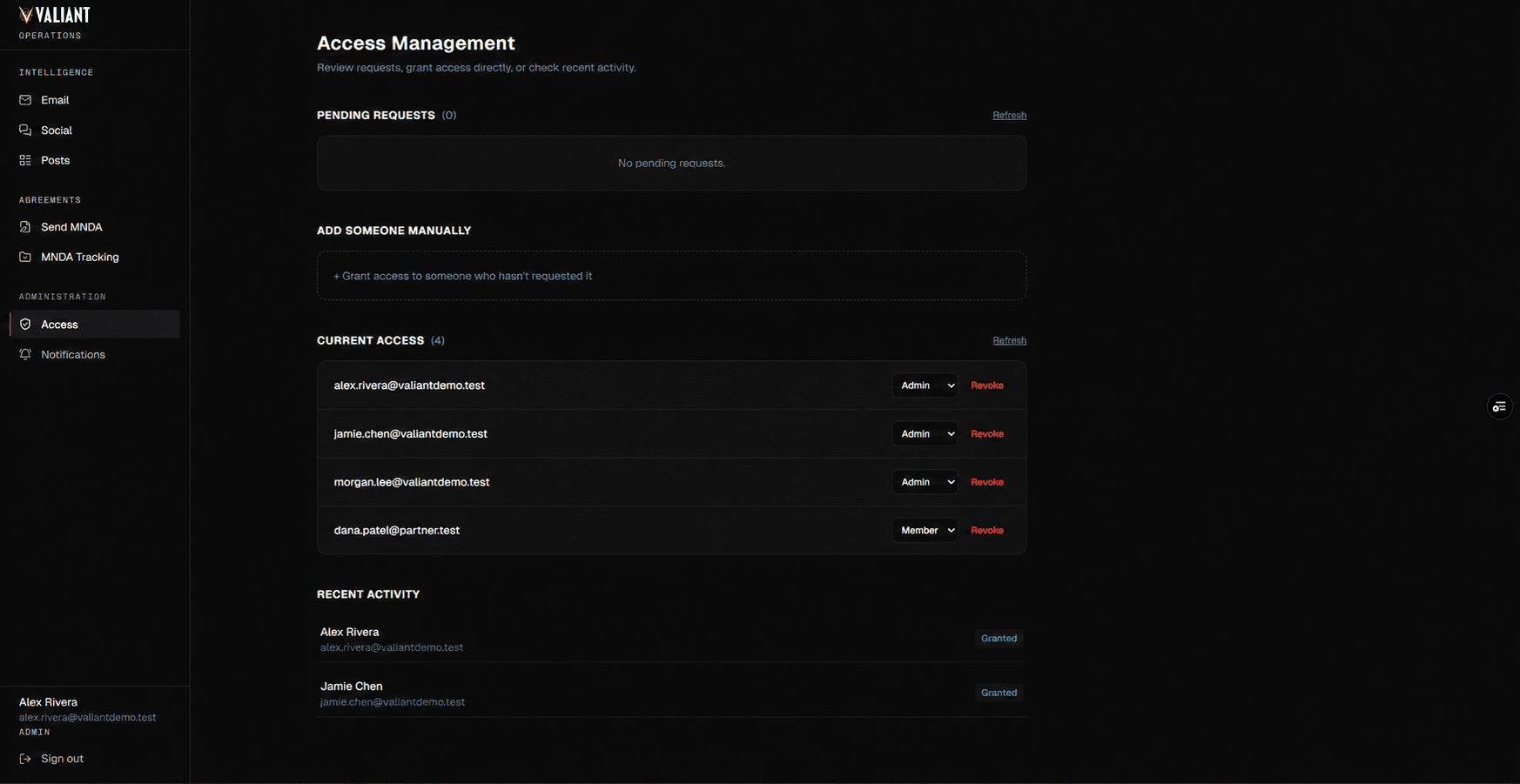Click the Sign out arrow icon
1520x784 pixels.
(25, 759)
